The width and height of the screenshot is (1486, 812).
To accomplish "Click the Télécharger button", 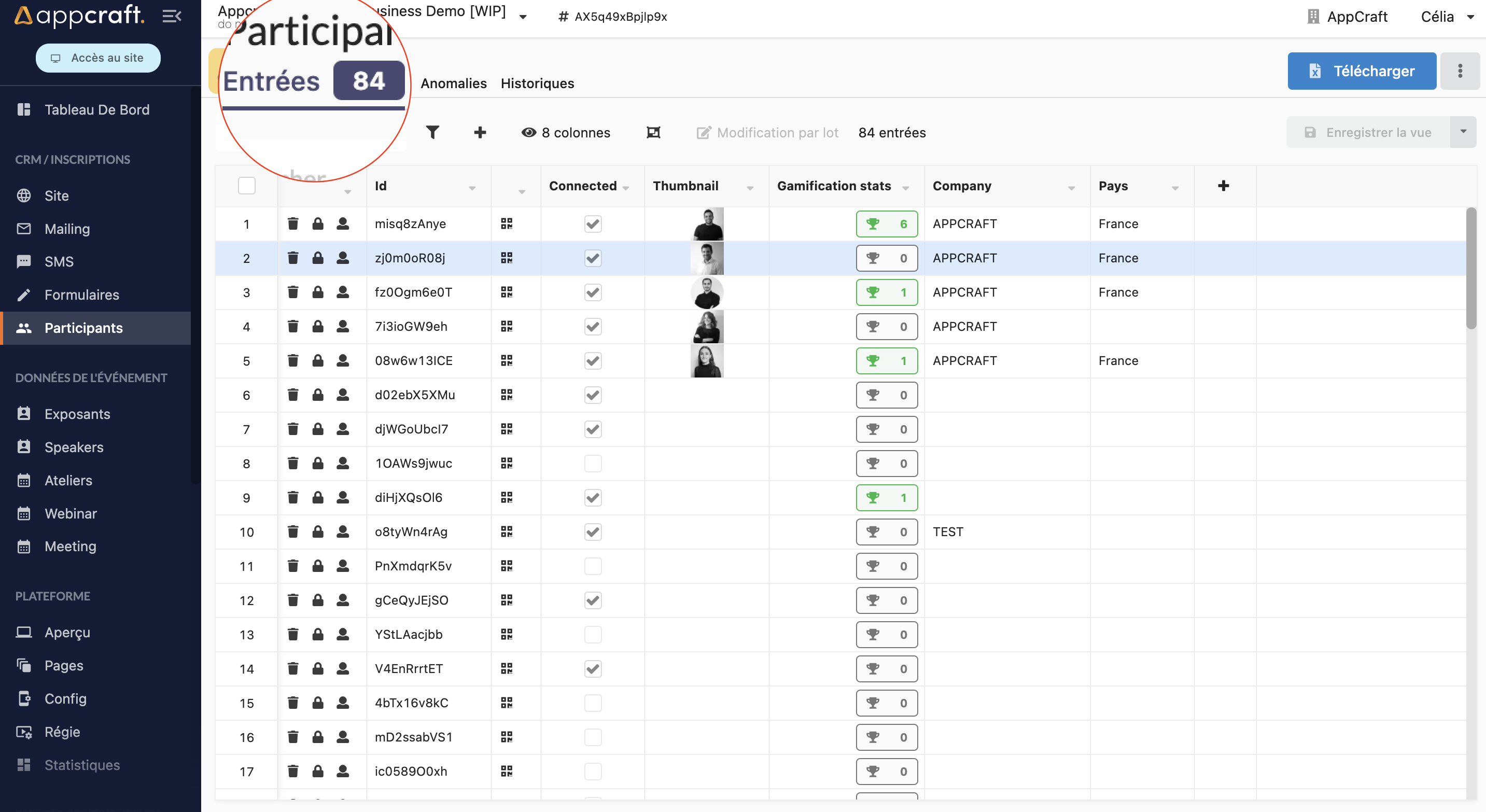I will coord(1363,71).
